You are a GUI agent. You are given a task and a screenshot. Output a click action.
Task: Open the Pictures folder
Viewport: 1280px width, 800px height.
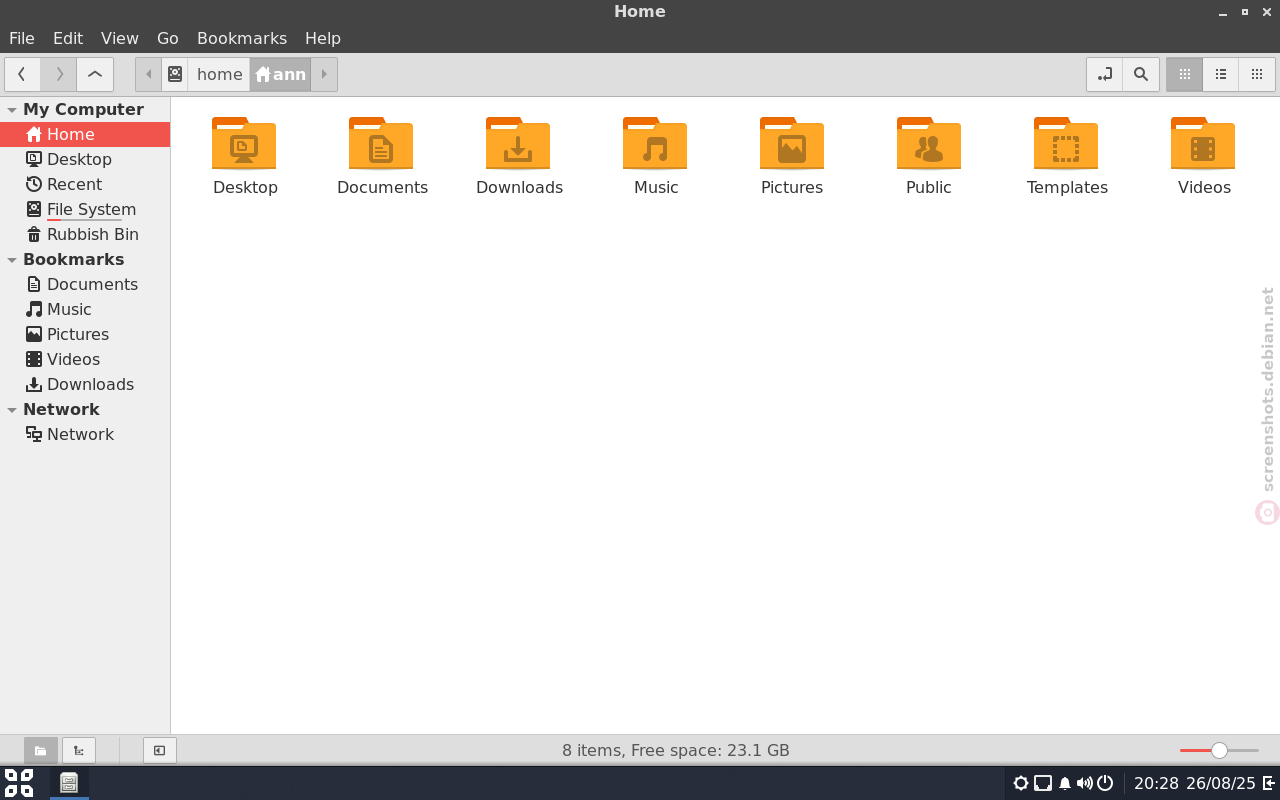coord(792,156)
